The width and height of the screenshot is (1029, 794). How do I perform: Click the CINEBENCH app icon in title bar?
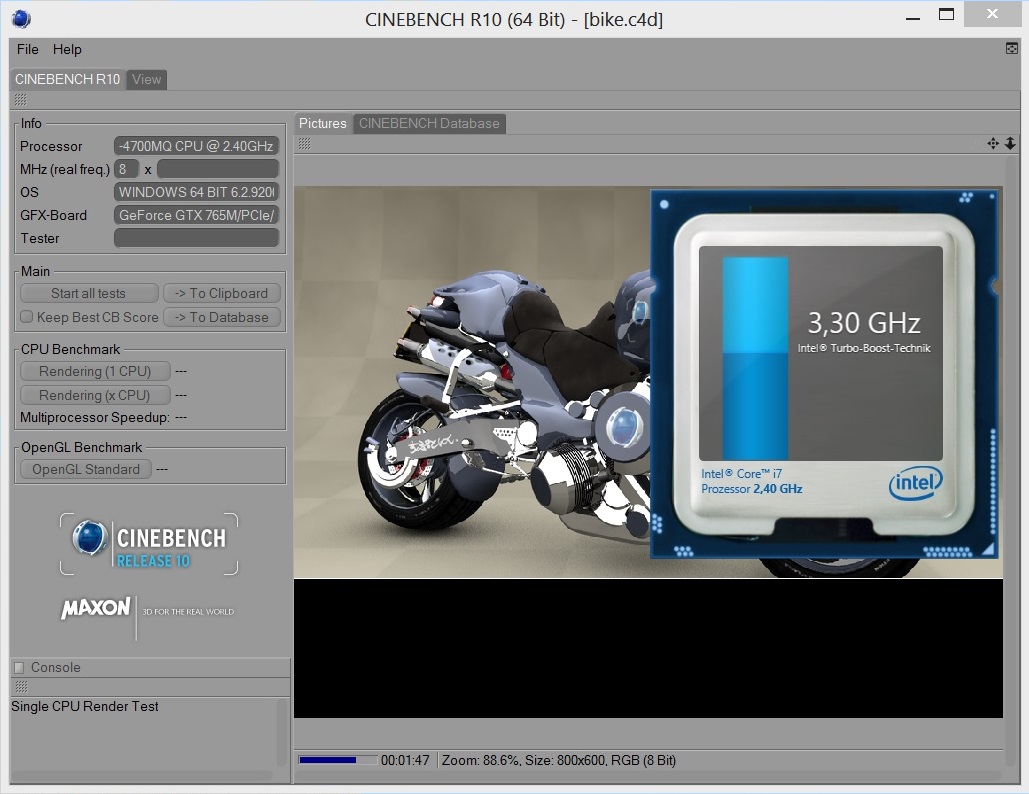coord(21,19)
